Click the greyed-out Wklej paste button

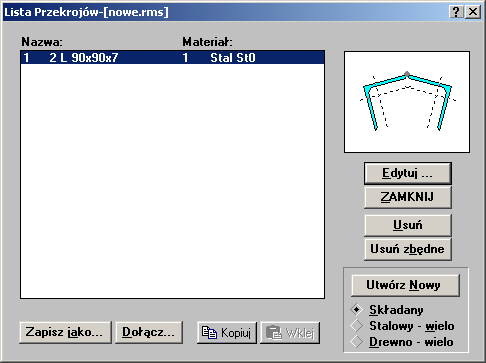click(290, 332)
